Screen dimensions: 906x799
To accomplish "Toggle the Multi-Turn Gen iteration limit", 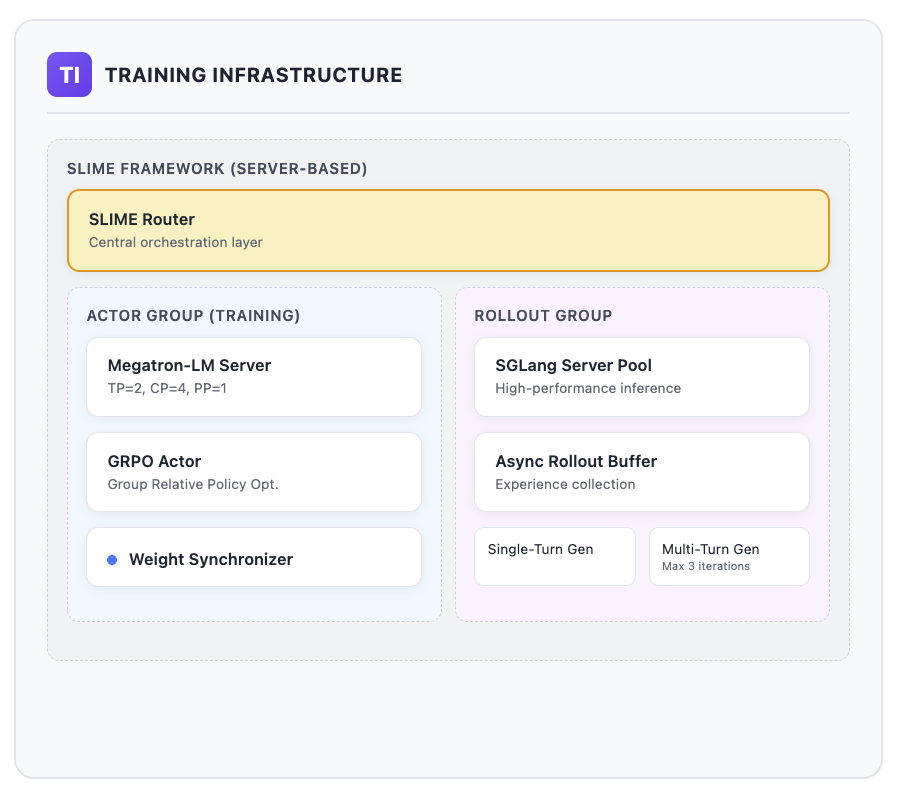I will [709, 565].
